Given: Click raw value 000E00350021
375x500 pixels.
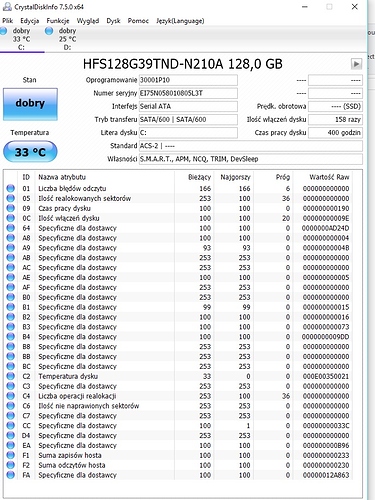Looking at the screenshot, I should point(326,376).
